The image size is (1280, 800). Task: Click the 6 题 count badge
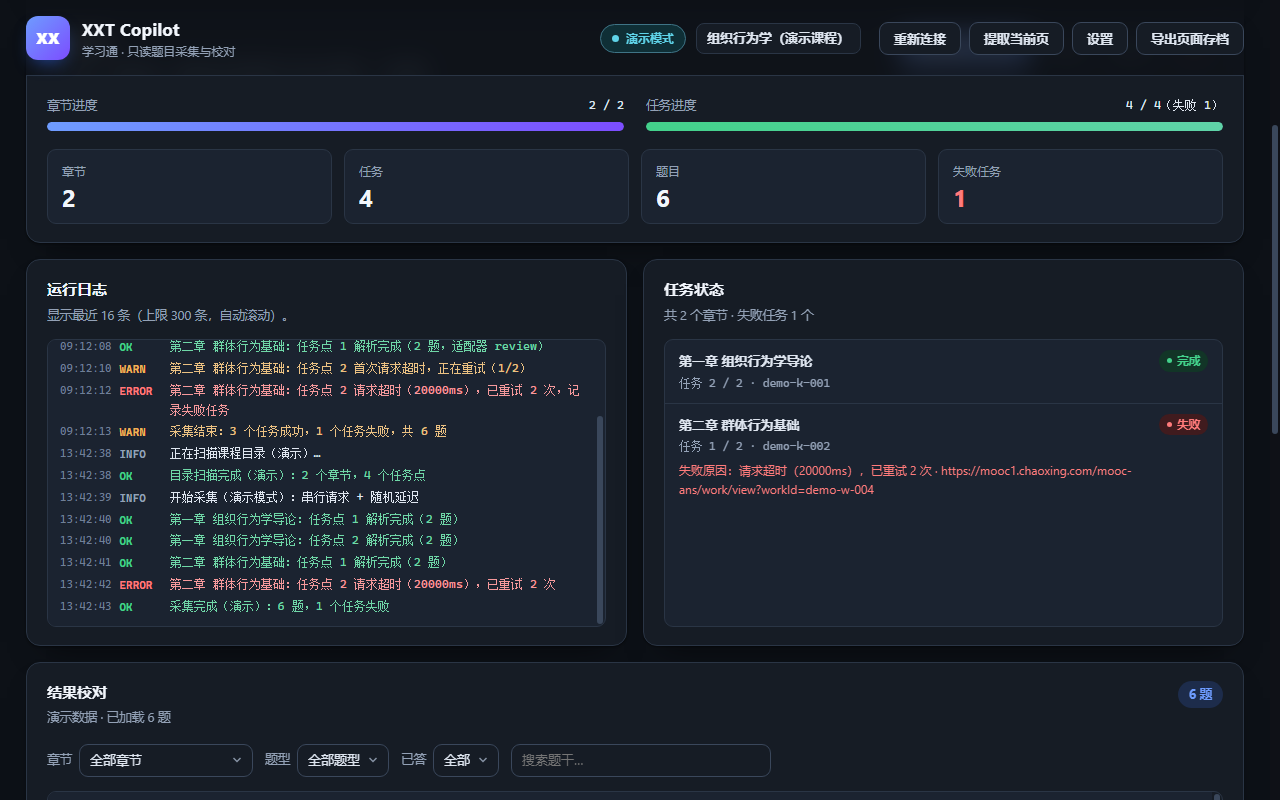click(1200, 694)
